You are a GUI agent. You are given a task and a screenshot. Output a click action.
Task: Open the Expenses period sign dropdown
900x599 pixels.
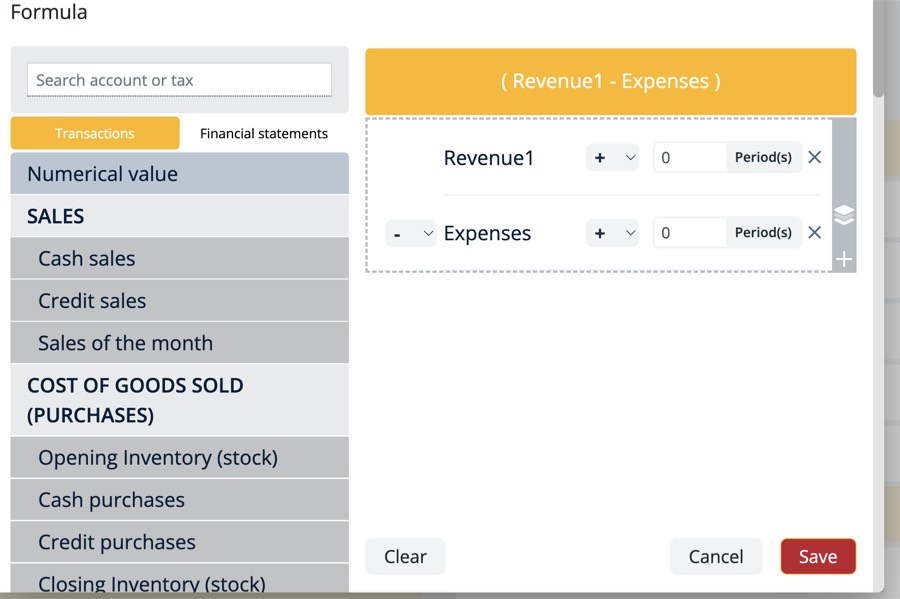click(612, 233)
